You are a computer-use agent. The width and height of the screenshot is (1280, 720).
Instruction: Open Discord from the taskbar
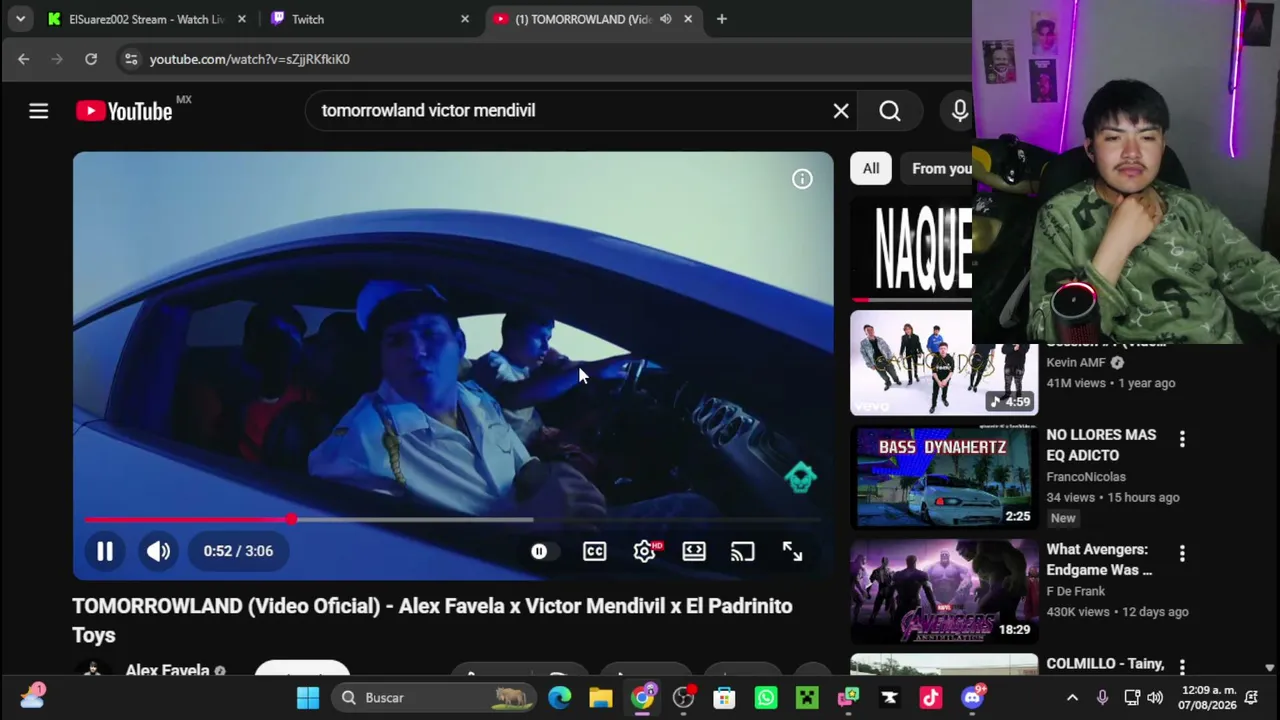point(972,698)
